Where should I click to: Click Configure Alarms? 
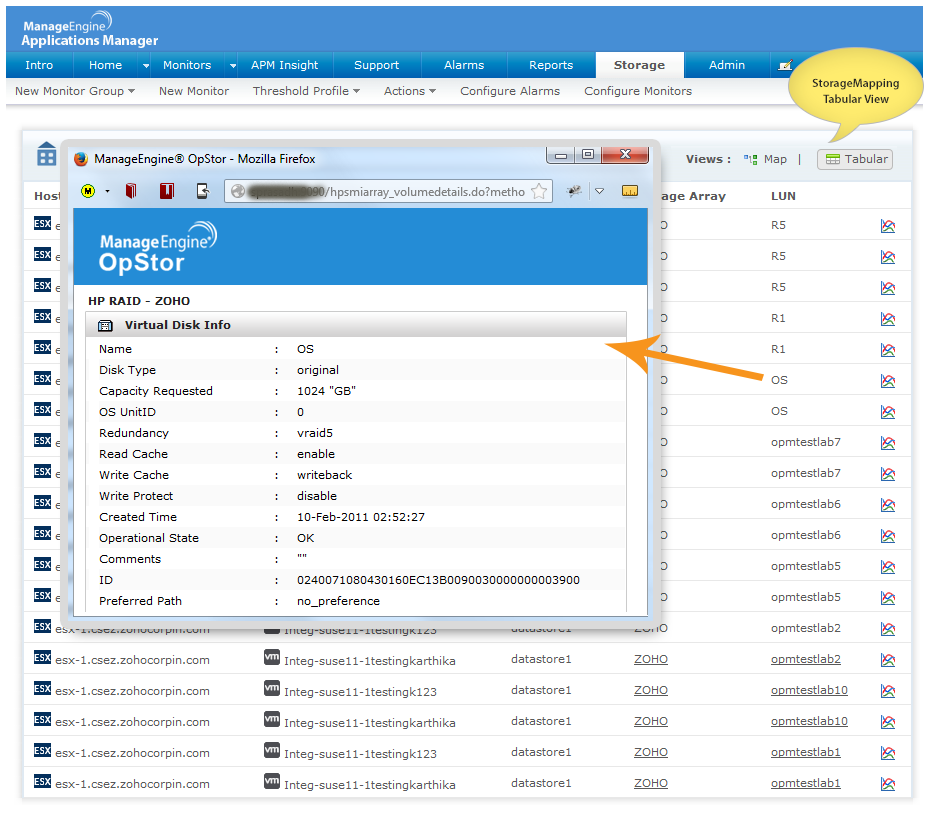pyautogui.click(x=510, y=91)
